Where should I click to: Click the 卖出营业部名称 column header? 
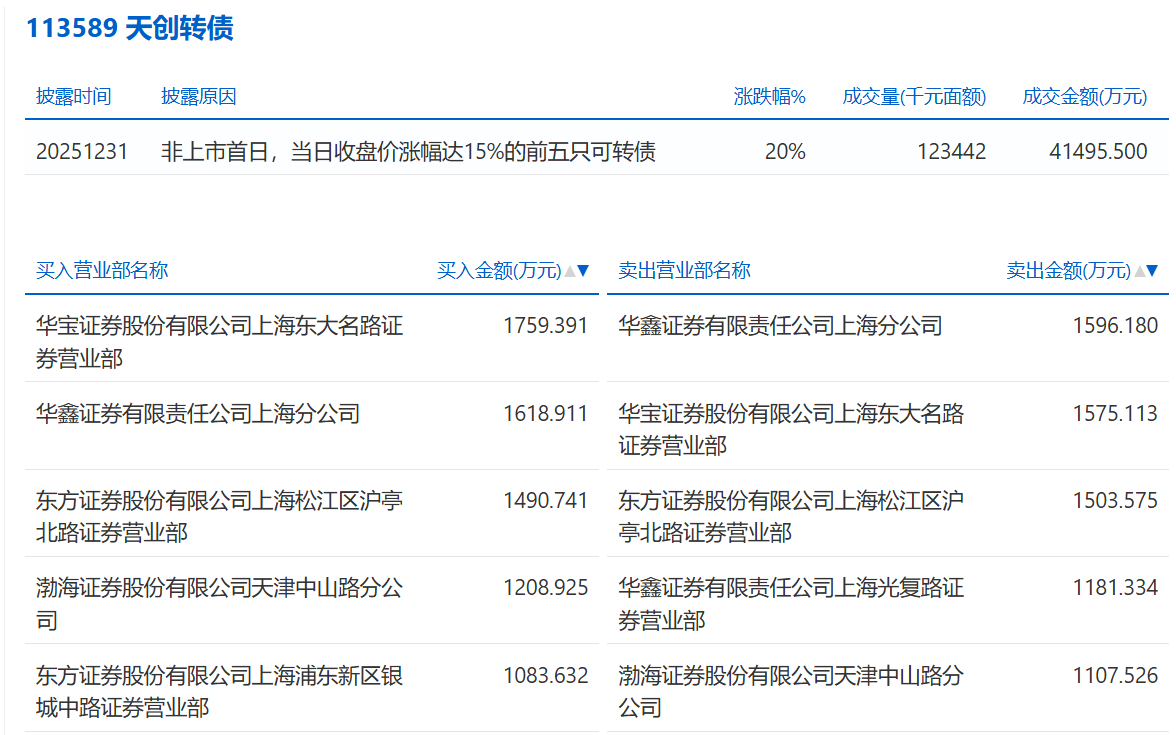[684, 271]
